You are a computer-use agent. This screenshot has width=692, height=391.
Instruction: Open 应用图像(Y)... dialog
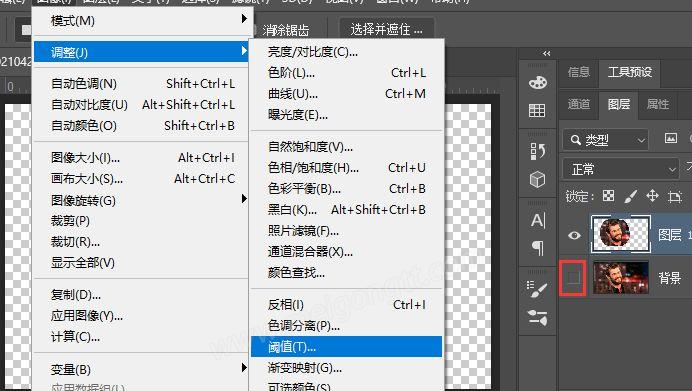[x=141, y=316]
